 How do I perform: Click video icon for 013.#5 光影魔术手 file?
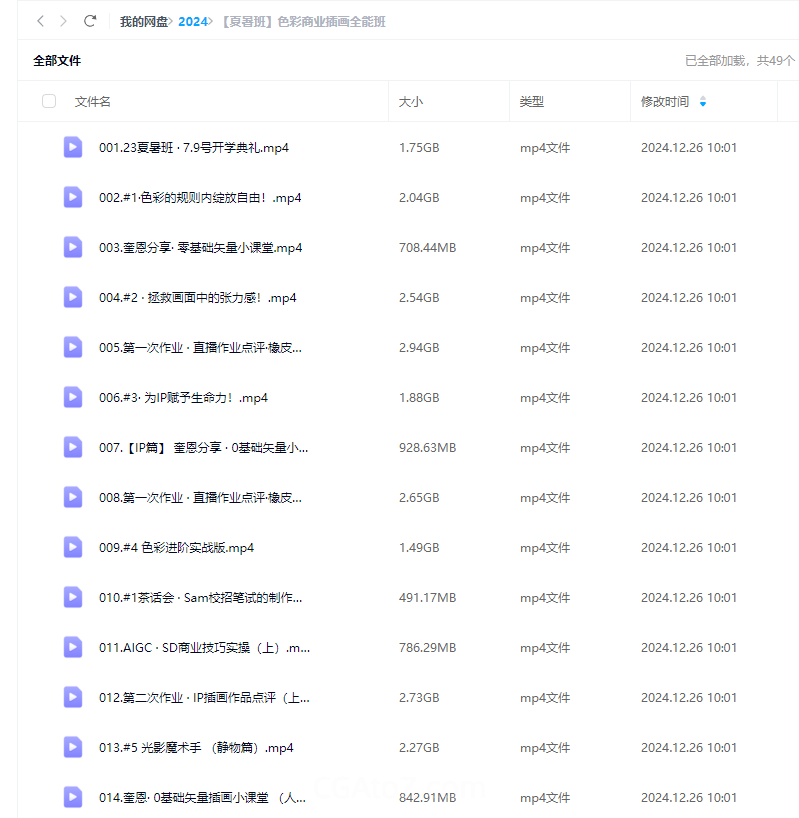[73, 747]
